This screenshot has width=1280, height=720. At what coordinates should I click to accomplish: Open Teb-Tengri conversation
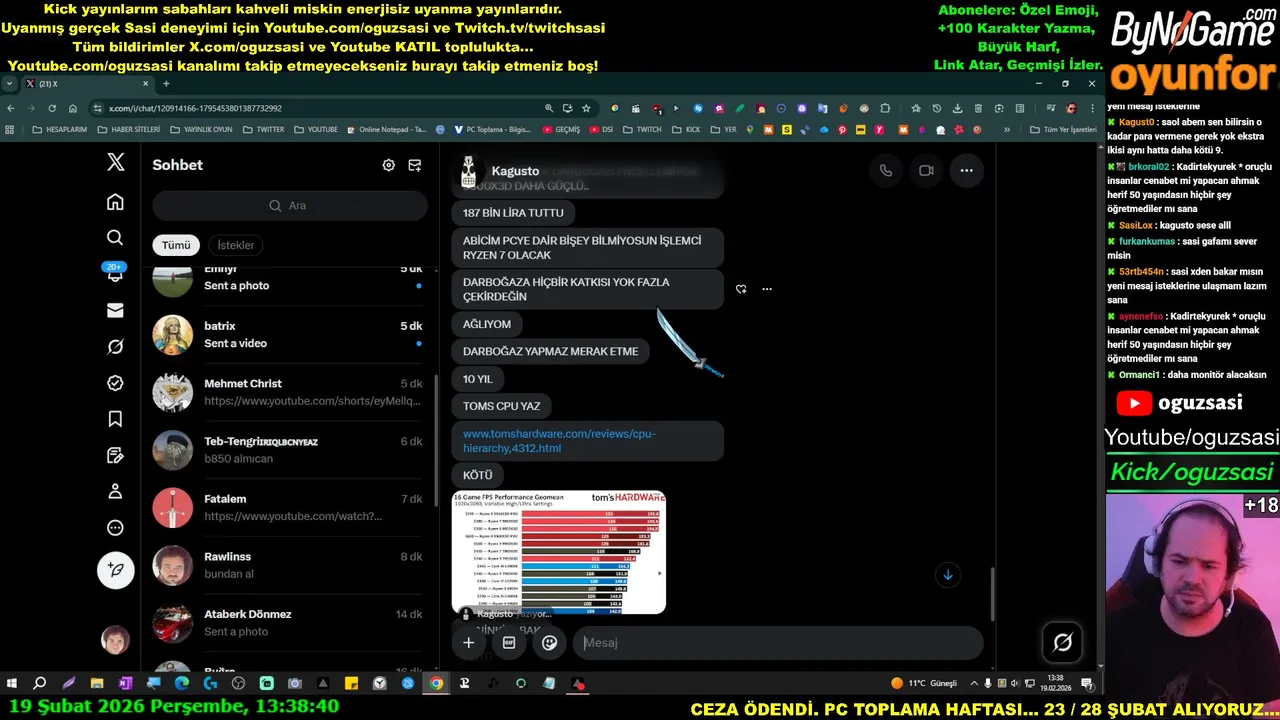(x=289, y=450)
